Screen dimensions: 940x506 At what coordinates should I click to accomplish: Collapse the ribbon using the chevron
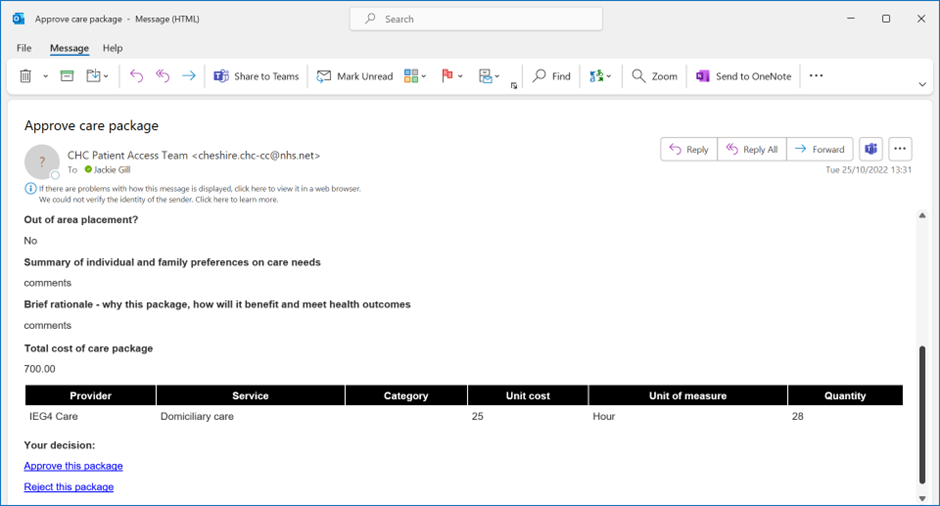pos(922,85)
